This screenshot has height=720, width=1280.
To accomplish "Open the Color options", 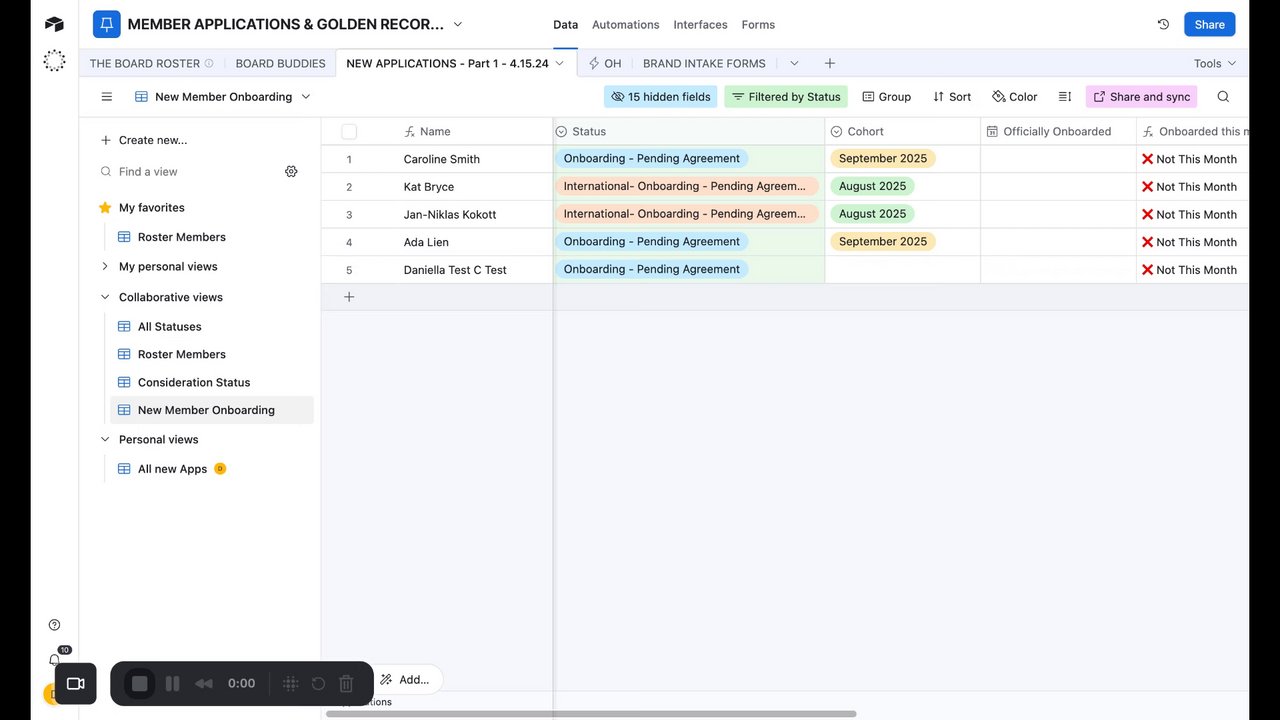I will tap(1014, 97).
